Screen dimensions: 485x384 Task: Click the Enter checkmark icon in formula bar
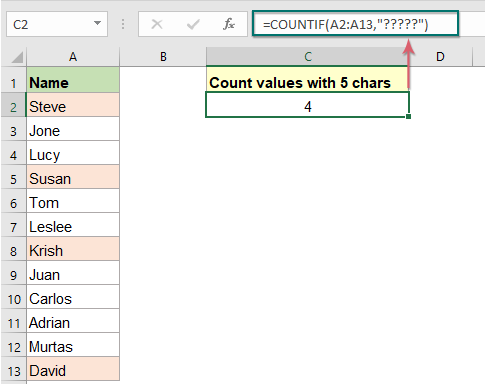coord(193,24)
